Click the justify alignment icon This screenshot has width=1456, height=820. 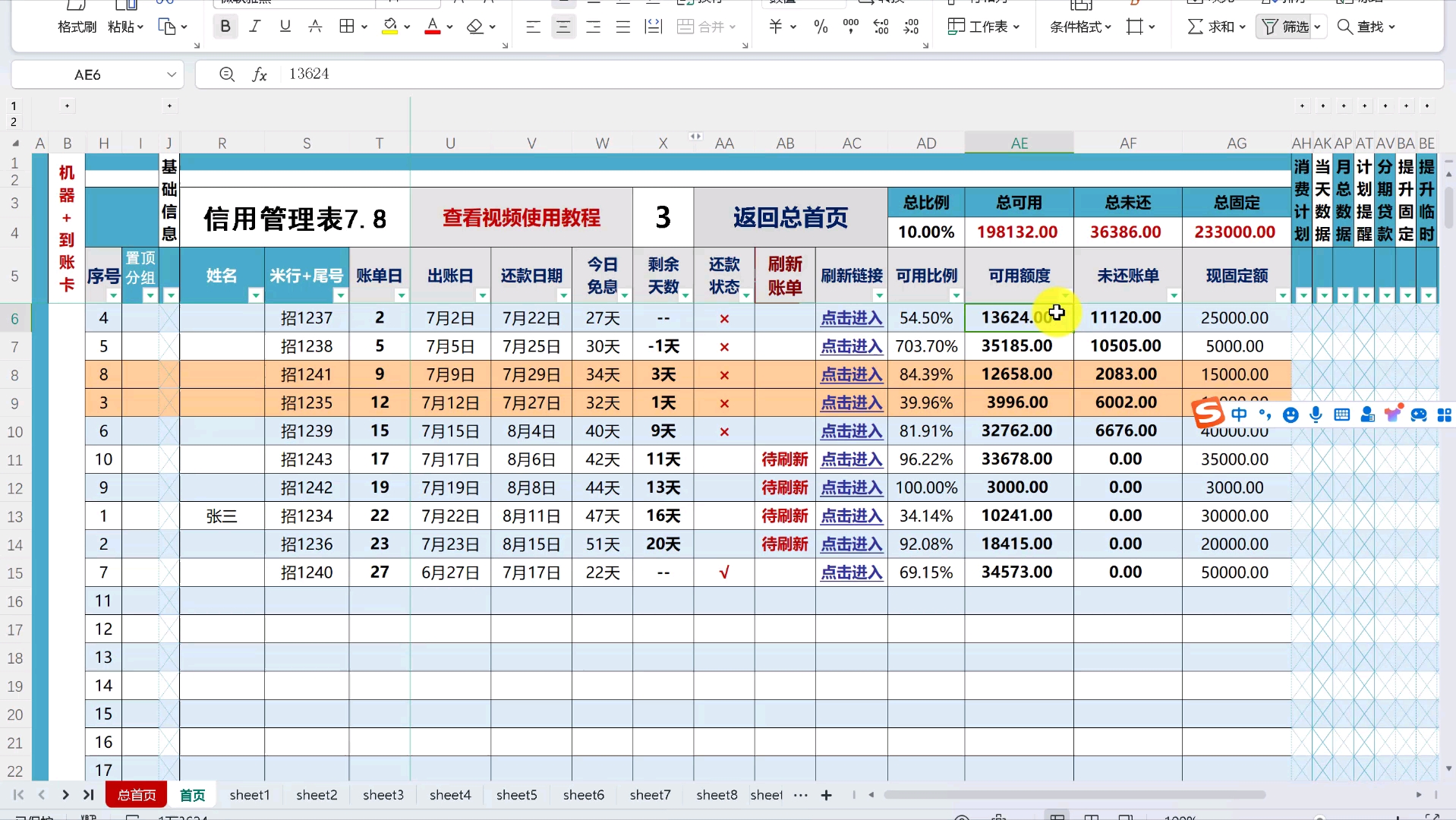(623, 27)
